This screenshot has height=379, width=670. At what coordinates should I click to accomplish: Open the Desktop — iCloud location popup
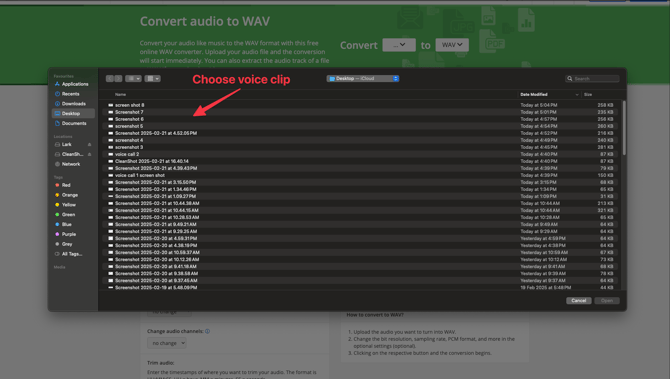363,79
